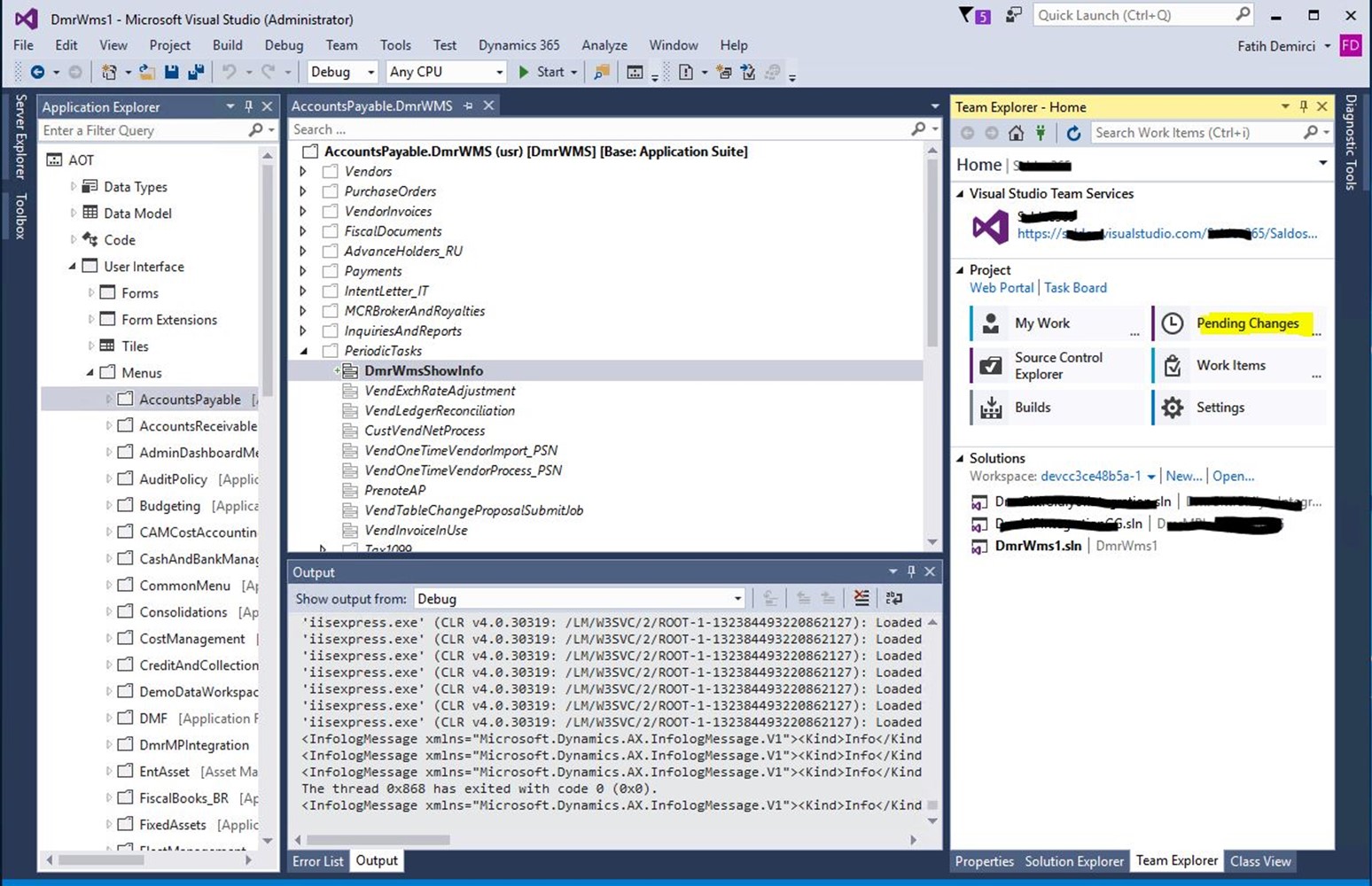This screenshot has width=1372, height=886.
Task: Collapse the Menus node in Application Explorer
Action: (90, 372)
